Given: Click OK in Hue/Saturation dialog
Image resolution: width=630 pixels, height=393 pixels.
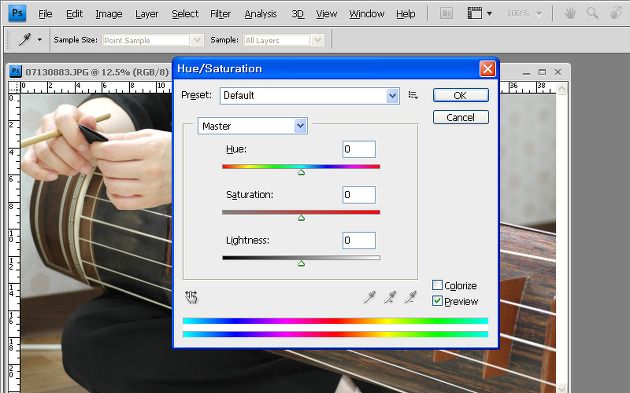Looking at the screenshot, I should pos(460,95).
